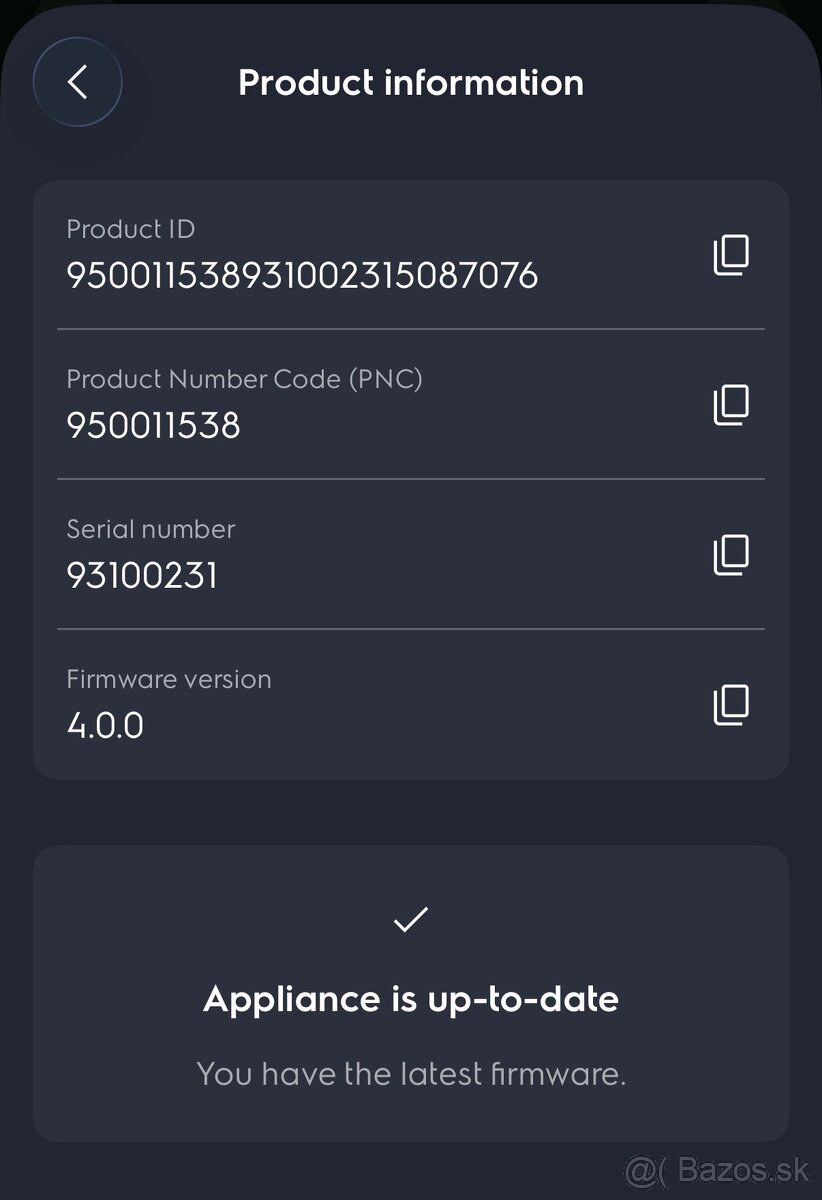The height and width of the screenshot is (1200, 822).
Task: Select firmware version 4.0.0 text
Action: point(105,725)
